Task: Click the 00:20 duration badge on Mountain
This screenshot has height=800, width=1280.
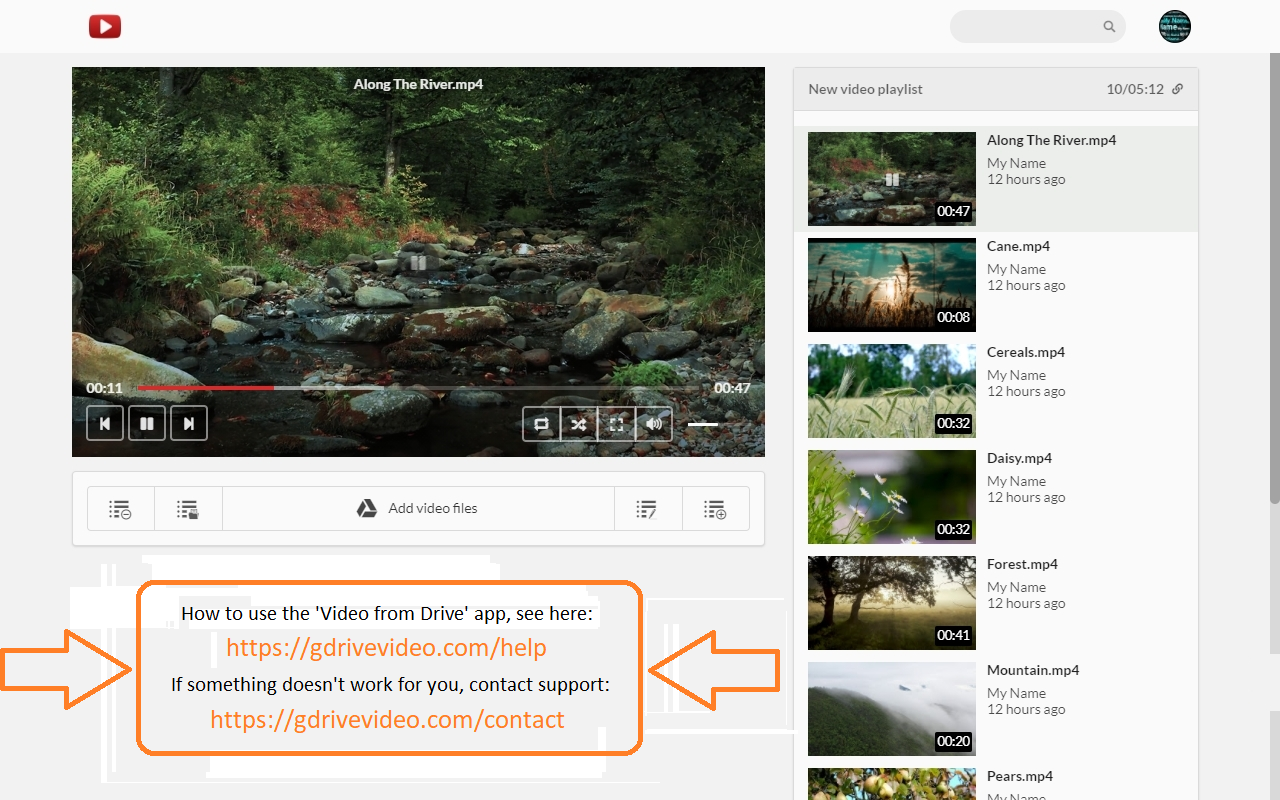Action: 954,741
